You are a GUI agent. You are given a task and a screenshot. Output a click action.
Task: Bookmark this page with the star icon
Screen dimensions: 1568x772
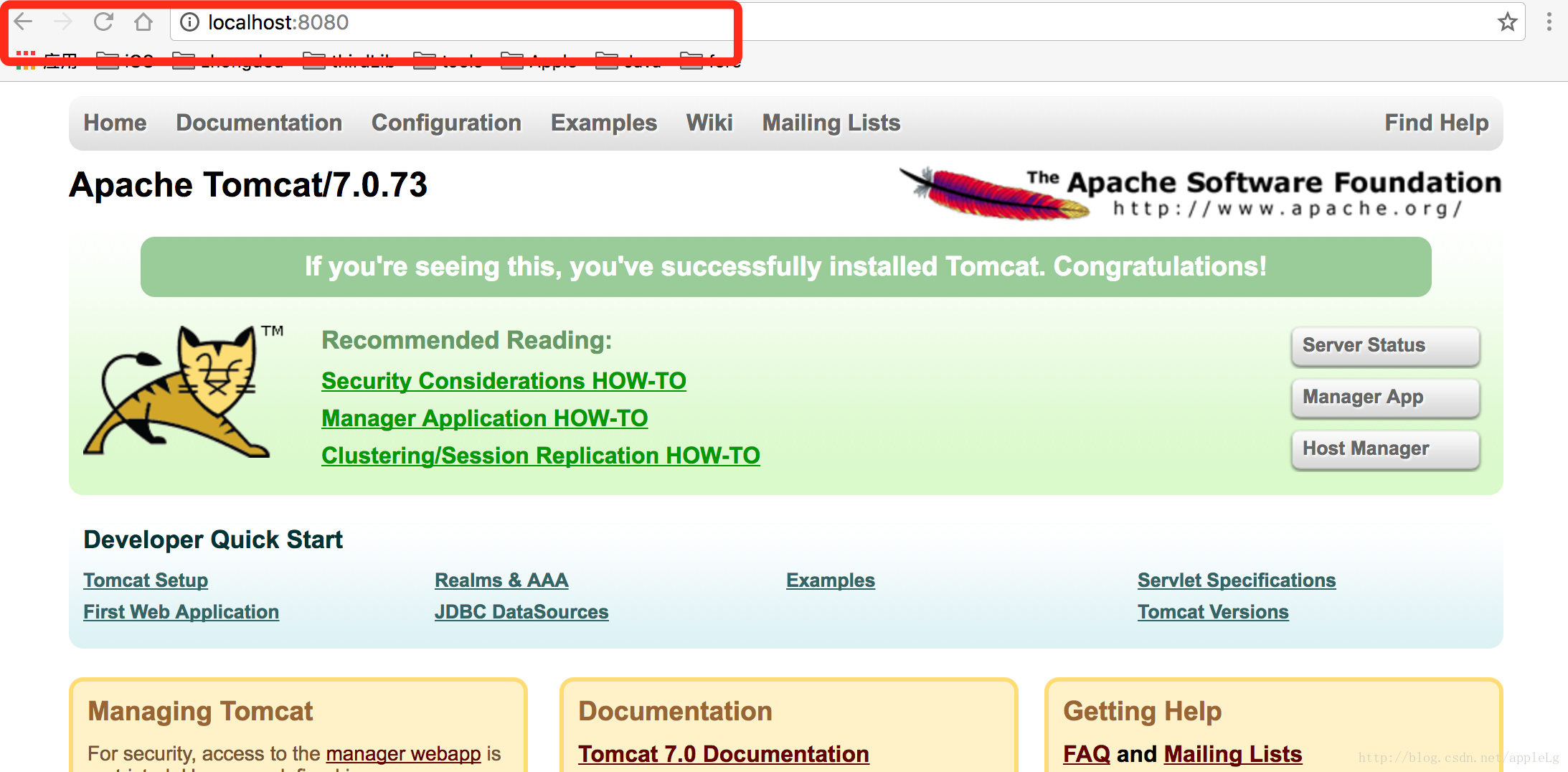pyautogui.click(x=1507, y=22)
